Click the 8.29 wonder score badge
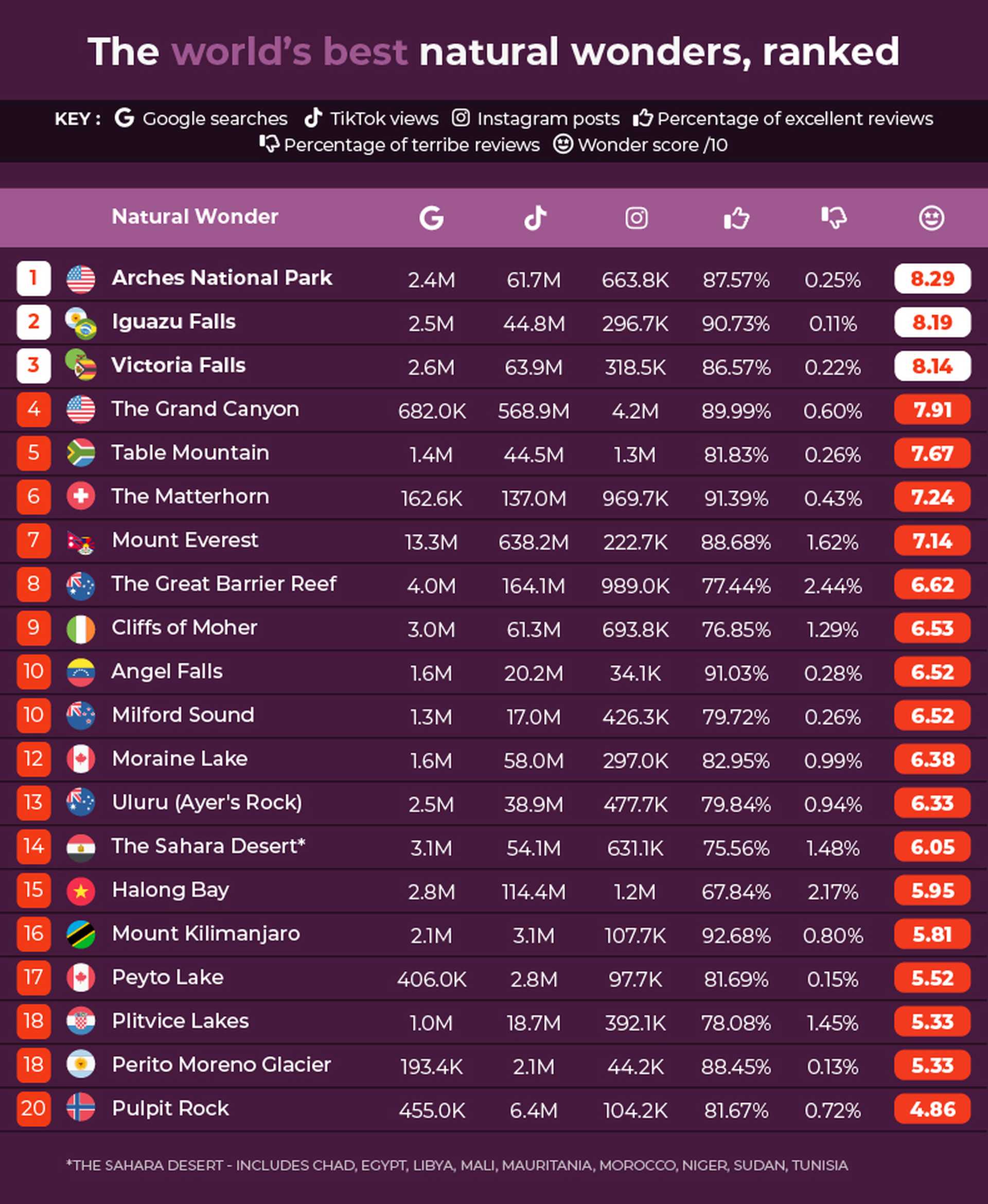Viewport: 988px width, 1204px height. 932,279
